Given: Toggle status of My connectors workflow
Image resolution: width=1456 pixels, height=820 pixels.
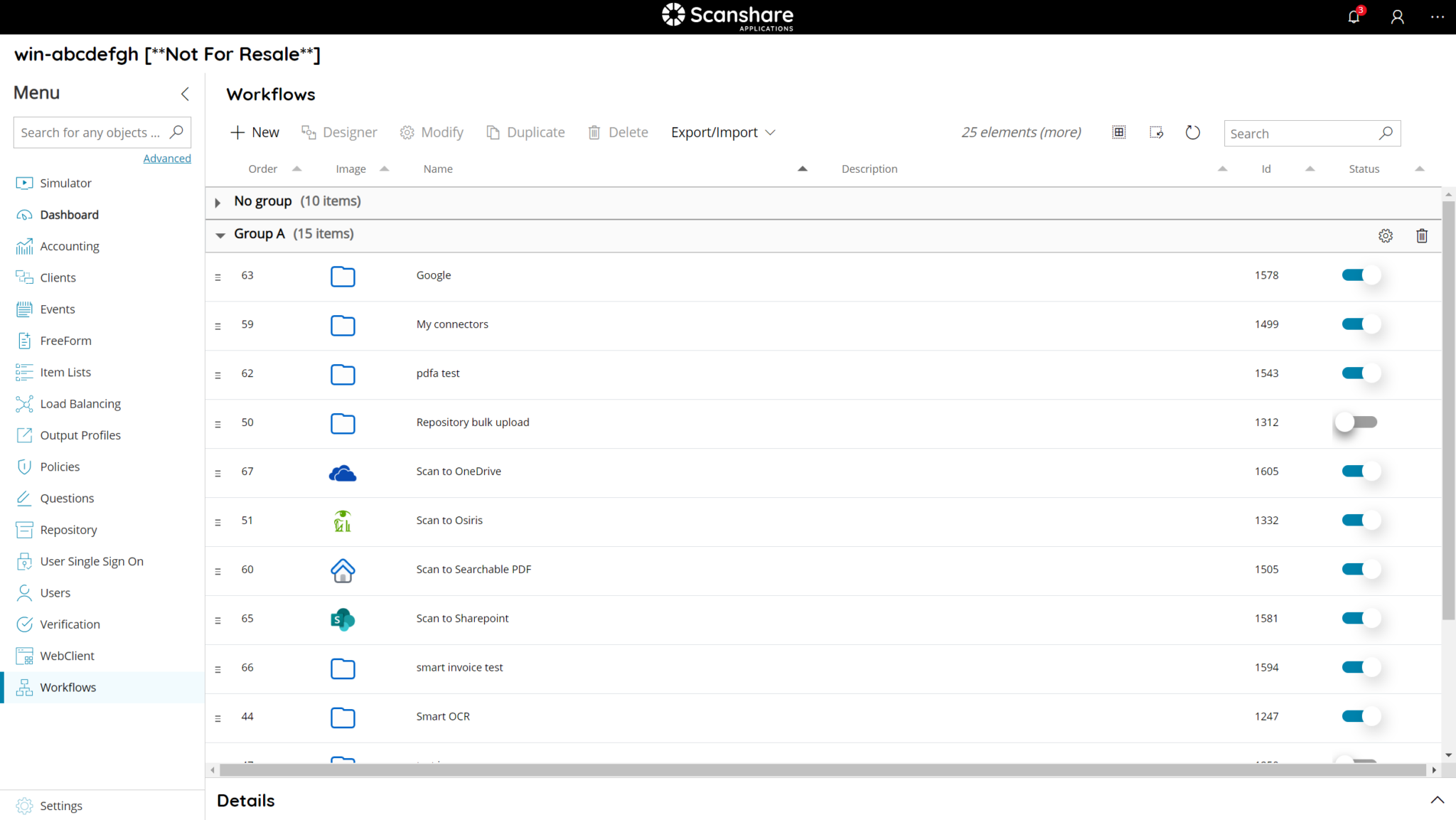Looking at the screenshot, I should click(x=1360, y=324).
